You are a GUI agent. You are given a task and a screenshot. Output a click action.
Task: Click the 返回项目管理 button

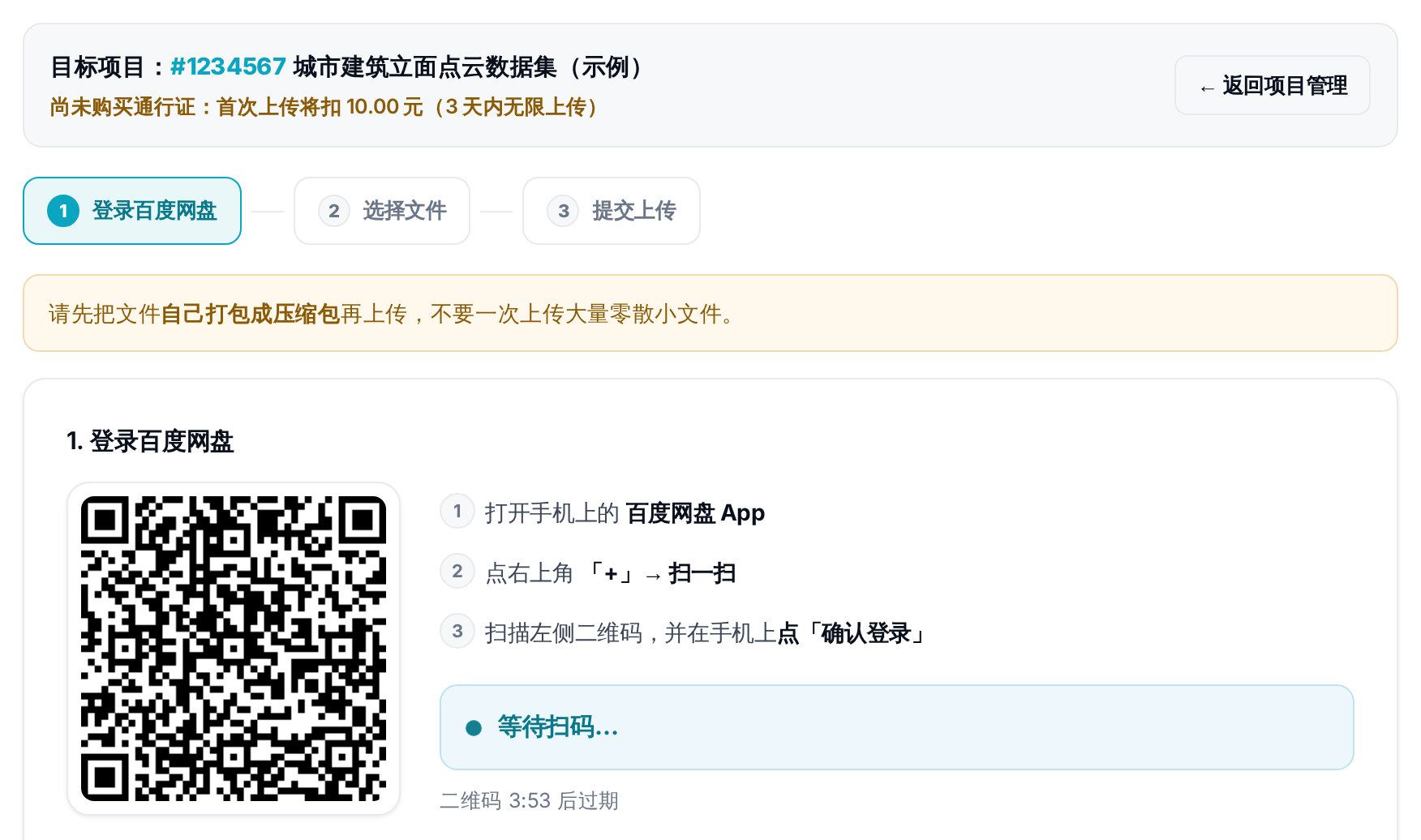pos(1272,85)
